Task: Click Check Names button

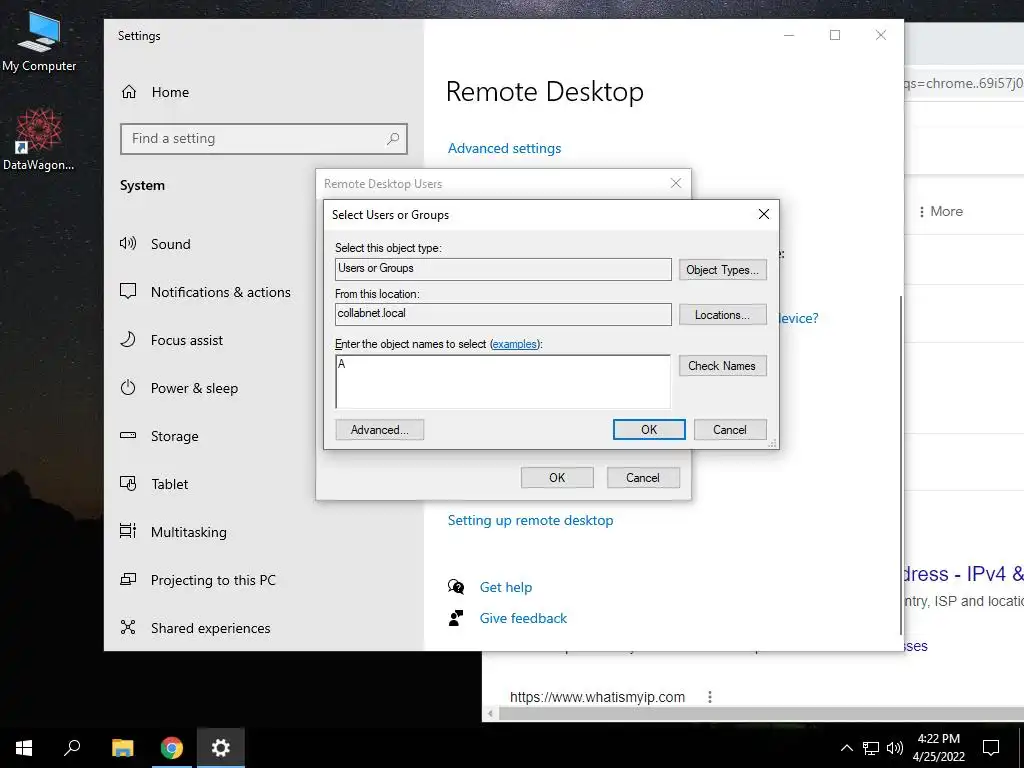Action: pos(722,366)
